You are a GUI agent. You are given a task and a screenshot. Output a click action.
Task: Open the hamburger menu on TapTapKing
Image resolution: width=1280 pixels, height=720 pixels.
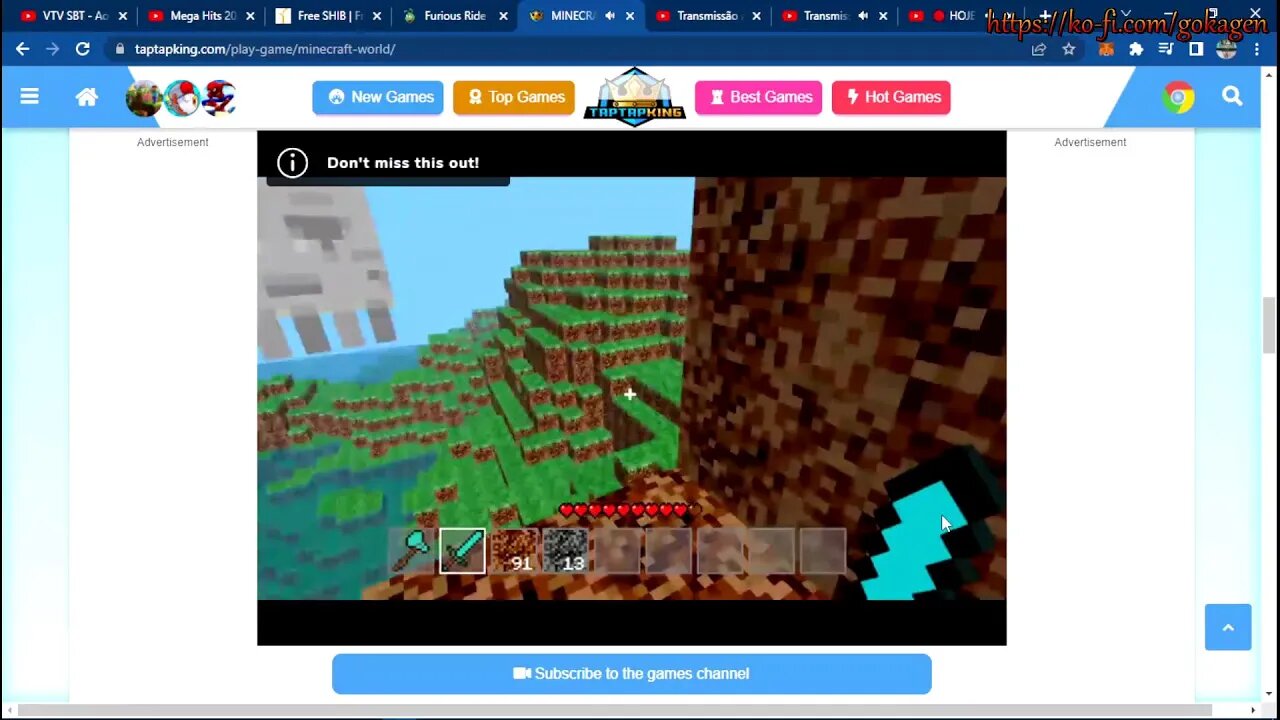click(29, 96)
